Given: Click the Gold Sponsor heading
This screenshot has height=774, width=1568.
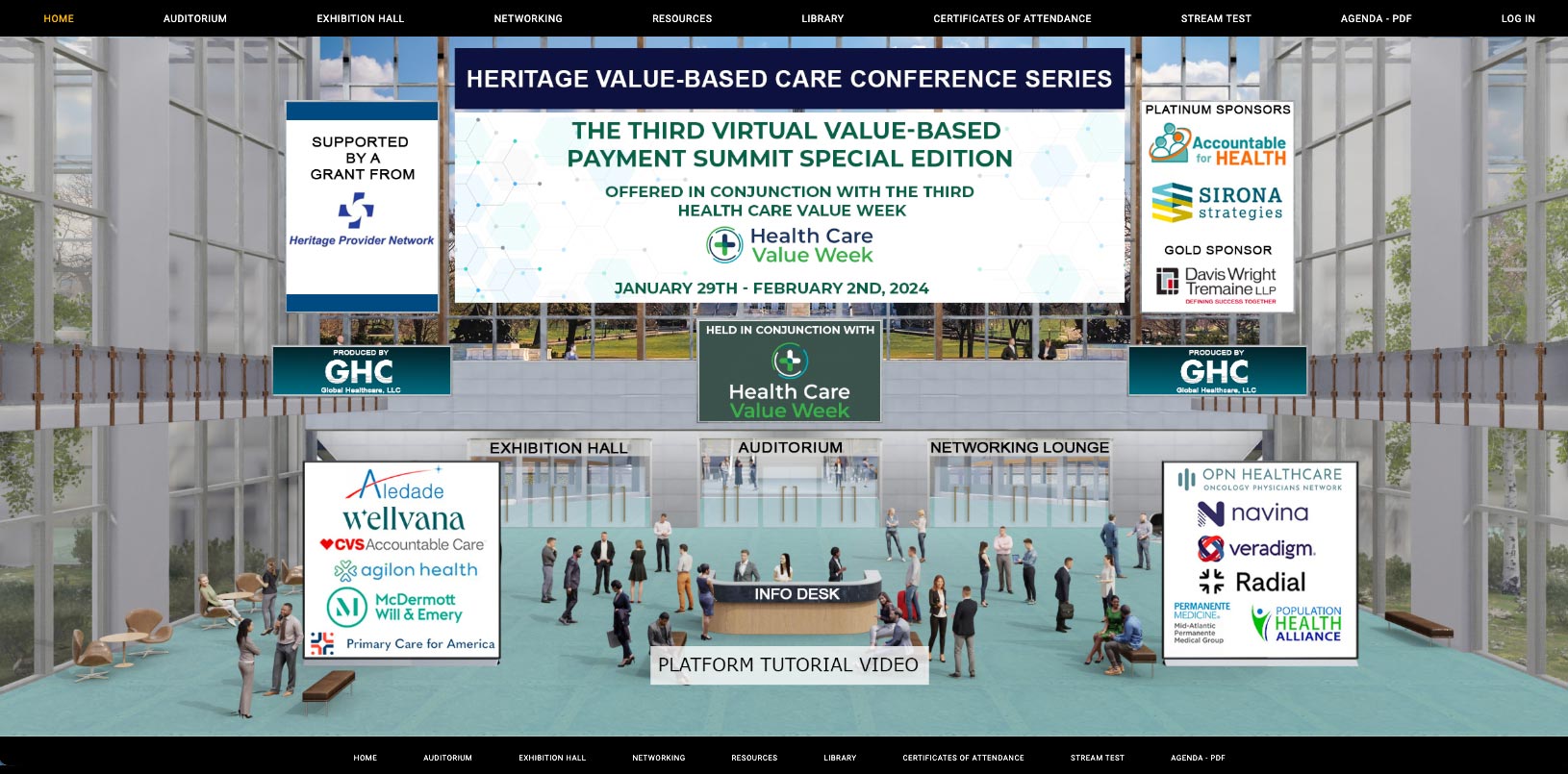Looking at the screenshot, I should [x=1218, y=250].
